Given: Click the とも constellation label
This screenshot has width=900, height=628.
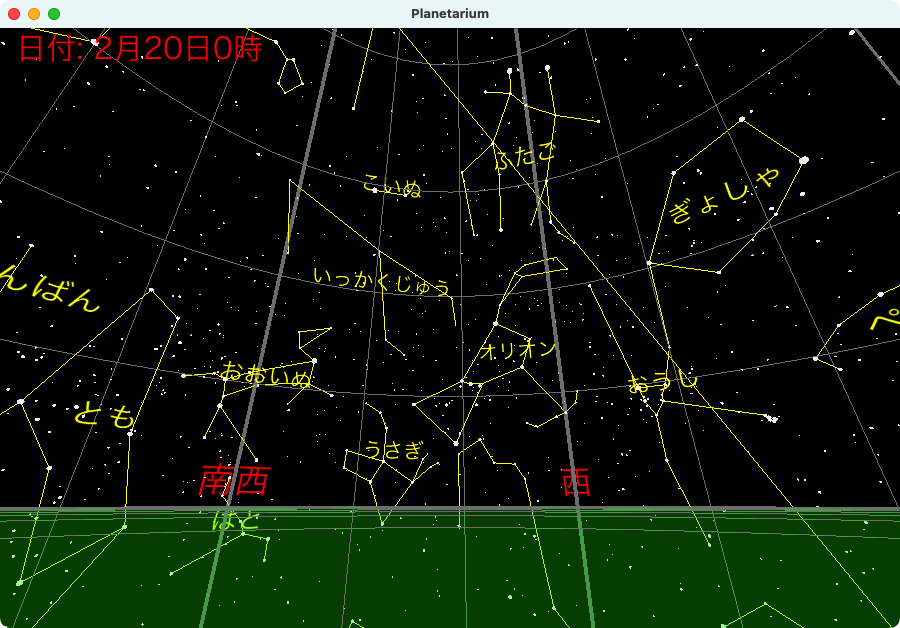Looking at the screenshot, I should coord(103,415).
